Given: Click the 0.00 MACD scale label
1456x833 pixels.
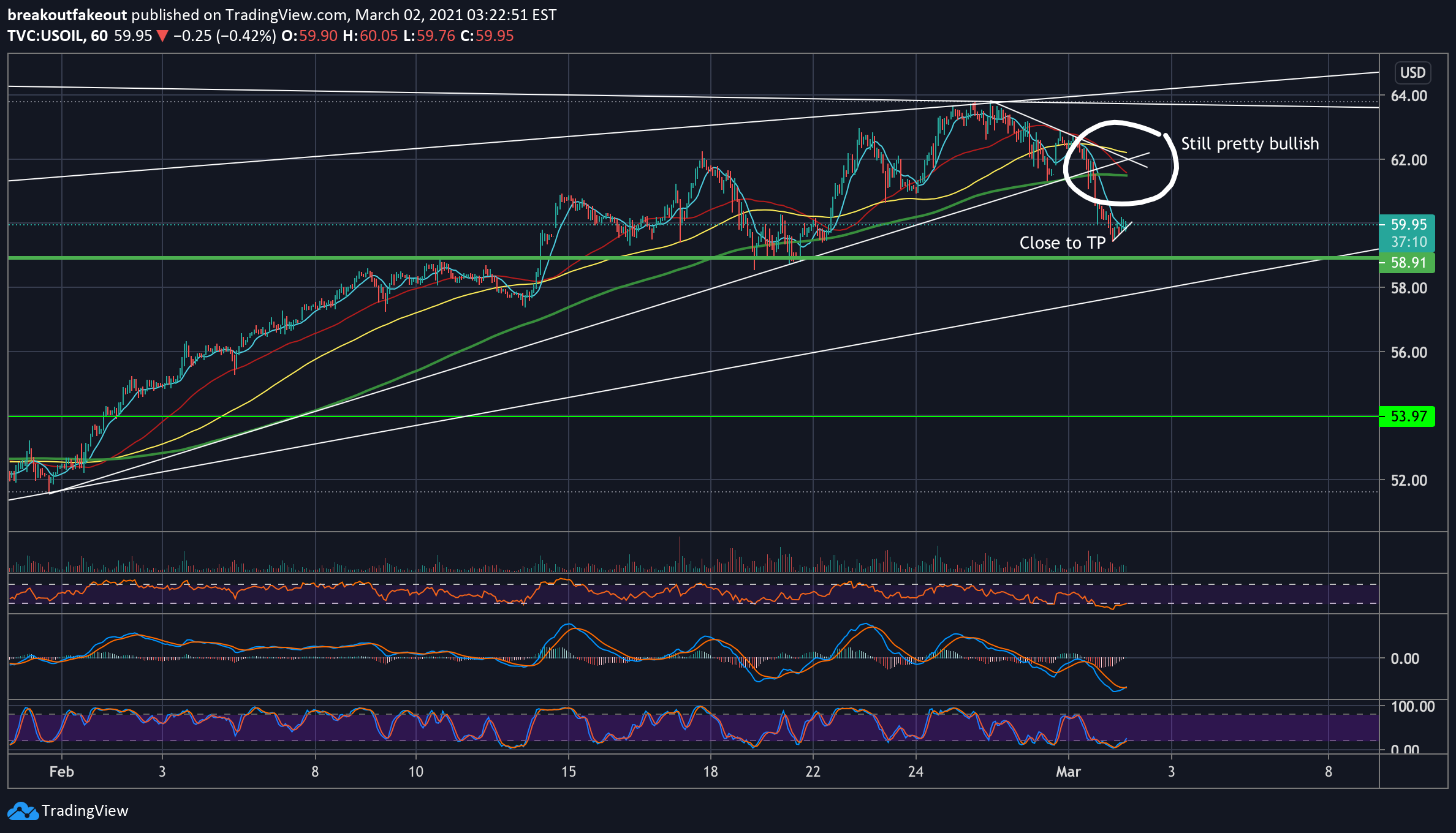Looking at the screenshot, I should tap(1405, 659).
